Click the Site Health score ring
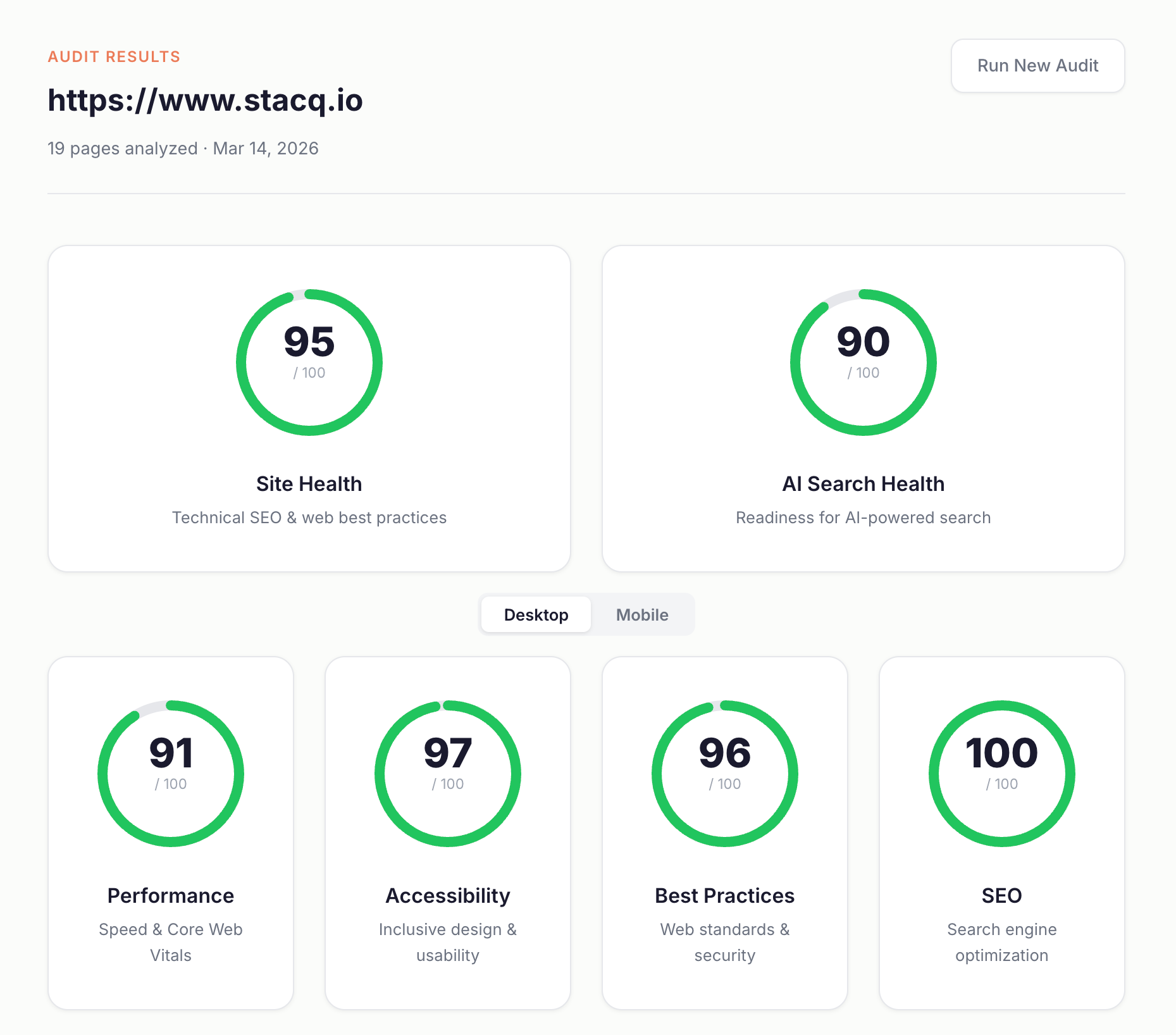This screenshot has height=1035, width=1176. 309,362
